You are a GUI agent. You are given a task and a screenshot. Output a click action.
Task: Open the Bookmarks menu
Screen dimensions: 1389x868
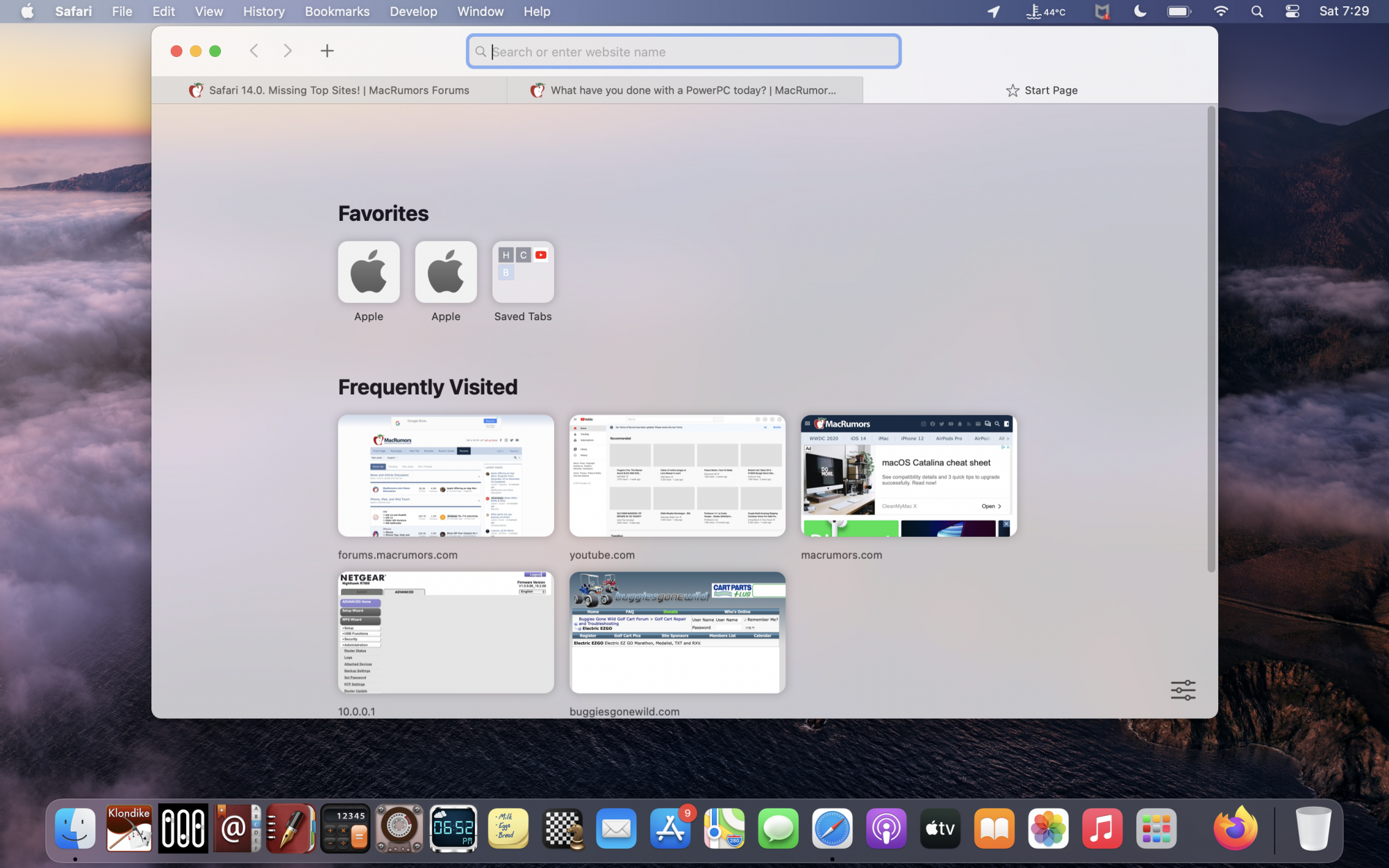pyautogui.click(x=337, y=11)
